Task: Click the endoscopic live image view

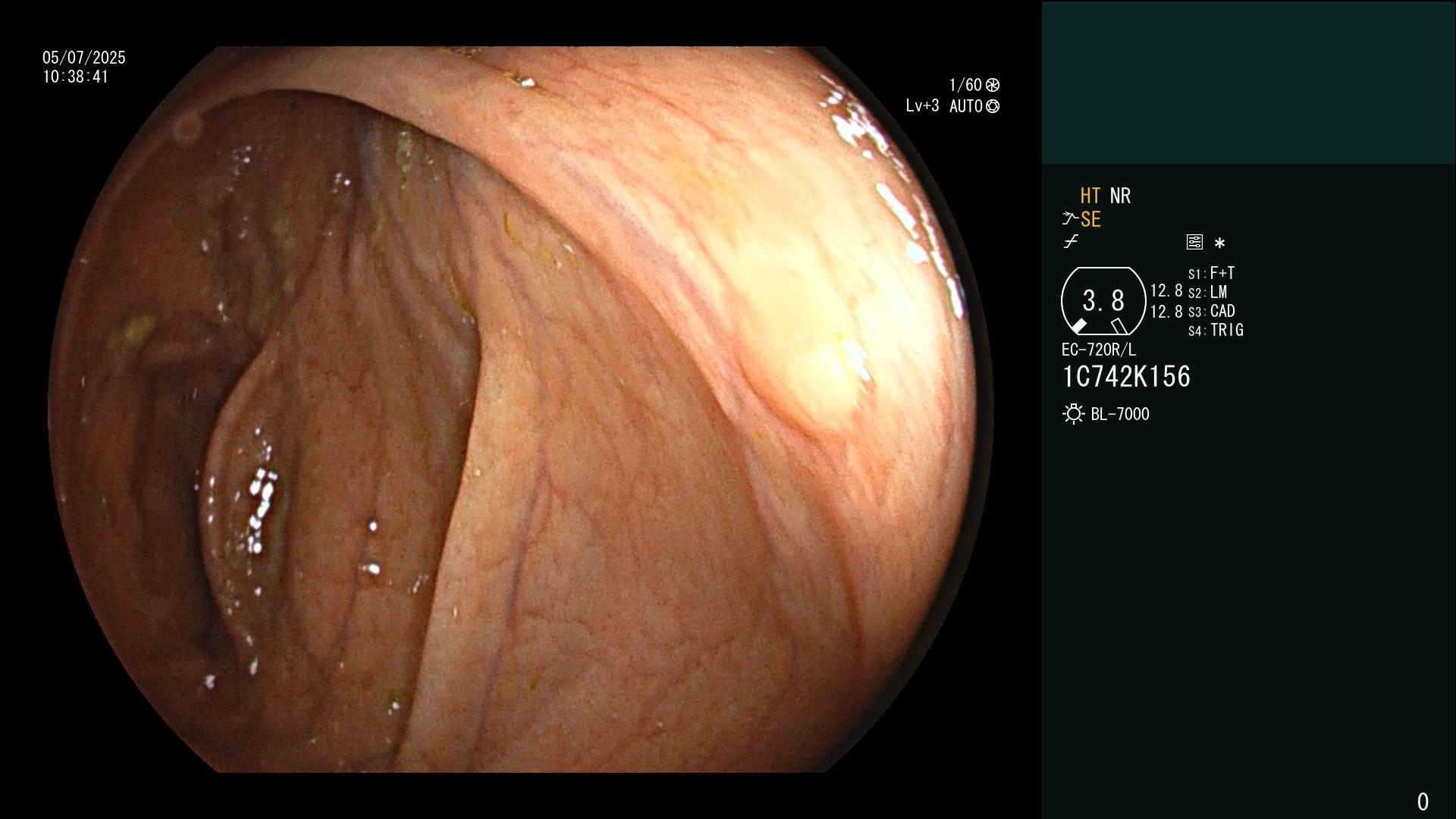Action: (x=521, y=409)
